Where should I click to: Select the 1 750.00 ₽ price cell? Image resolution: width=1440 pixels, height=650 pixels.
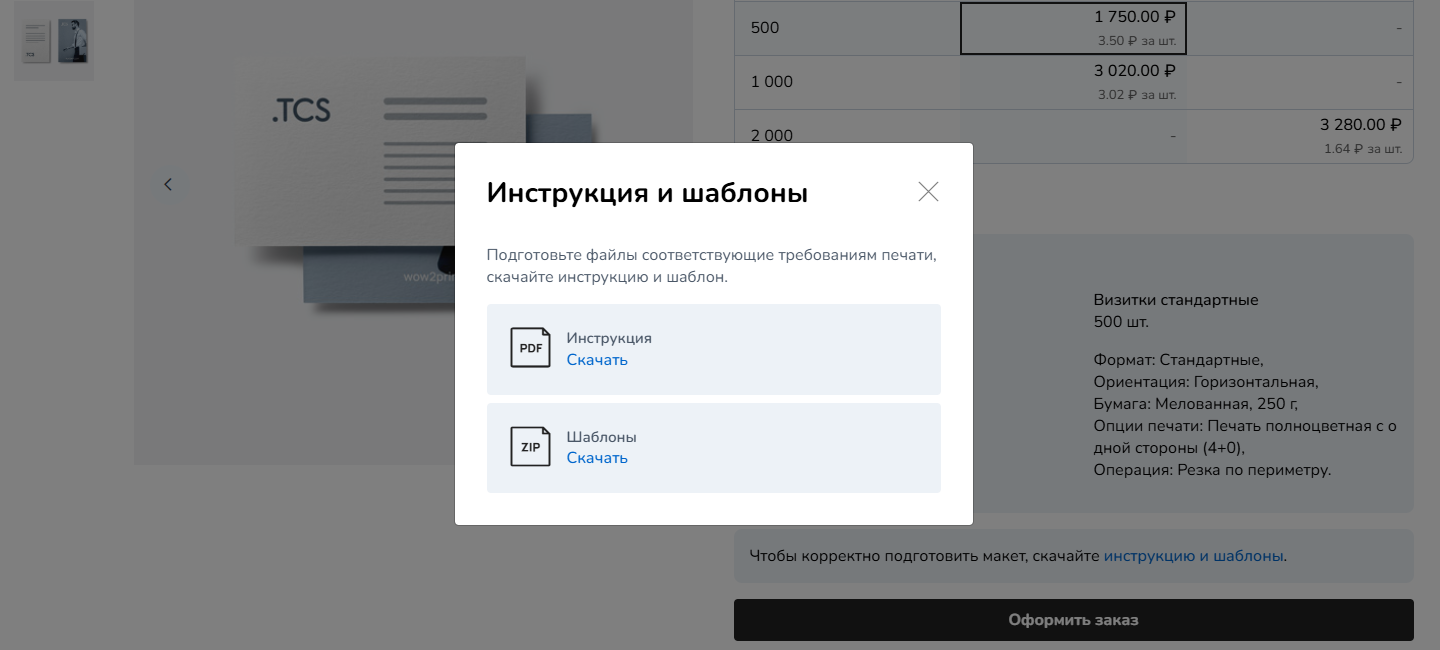tap(1072, 27)
